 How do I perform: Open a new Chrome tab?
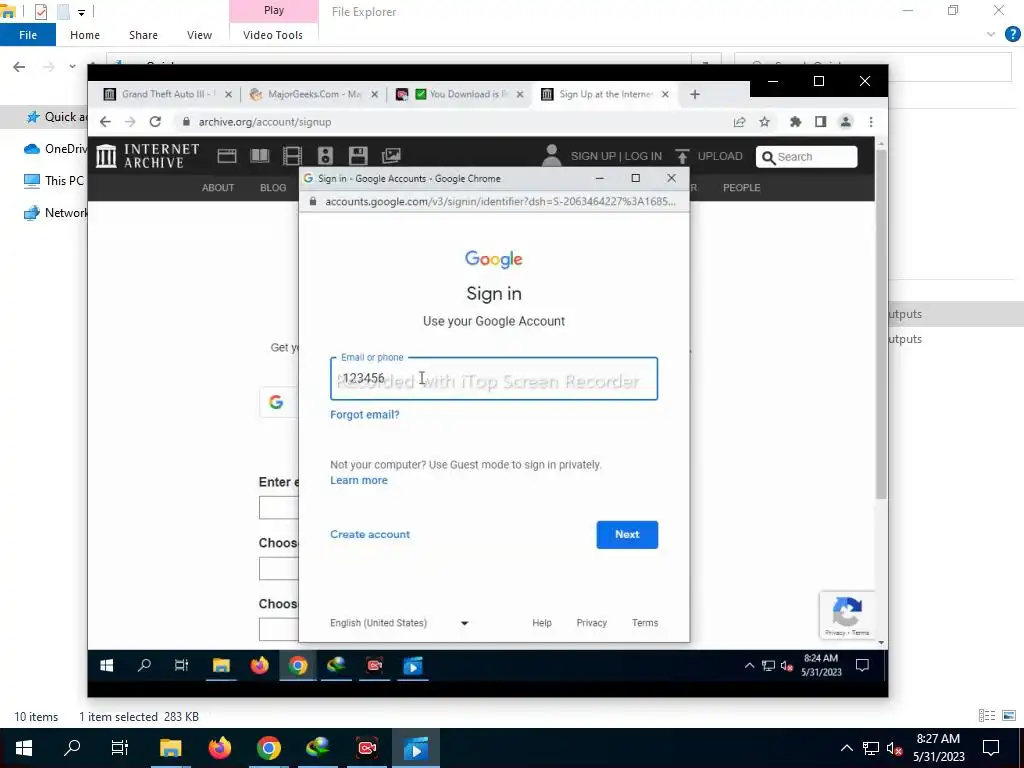[x=694, y=94]
